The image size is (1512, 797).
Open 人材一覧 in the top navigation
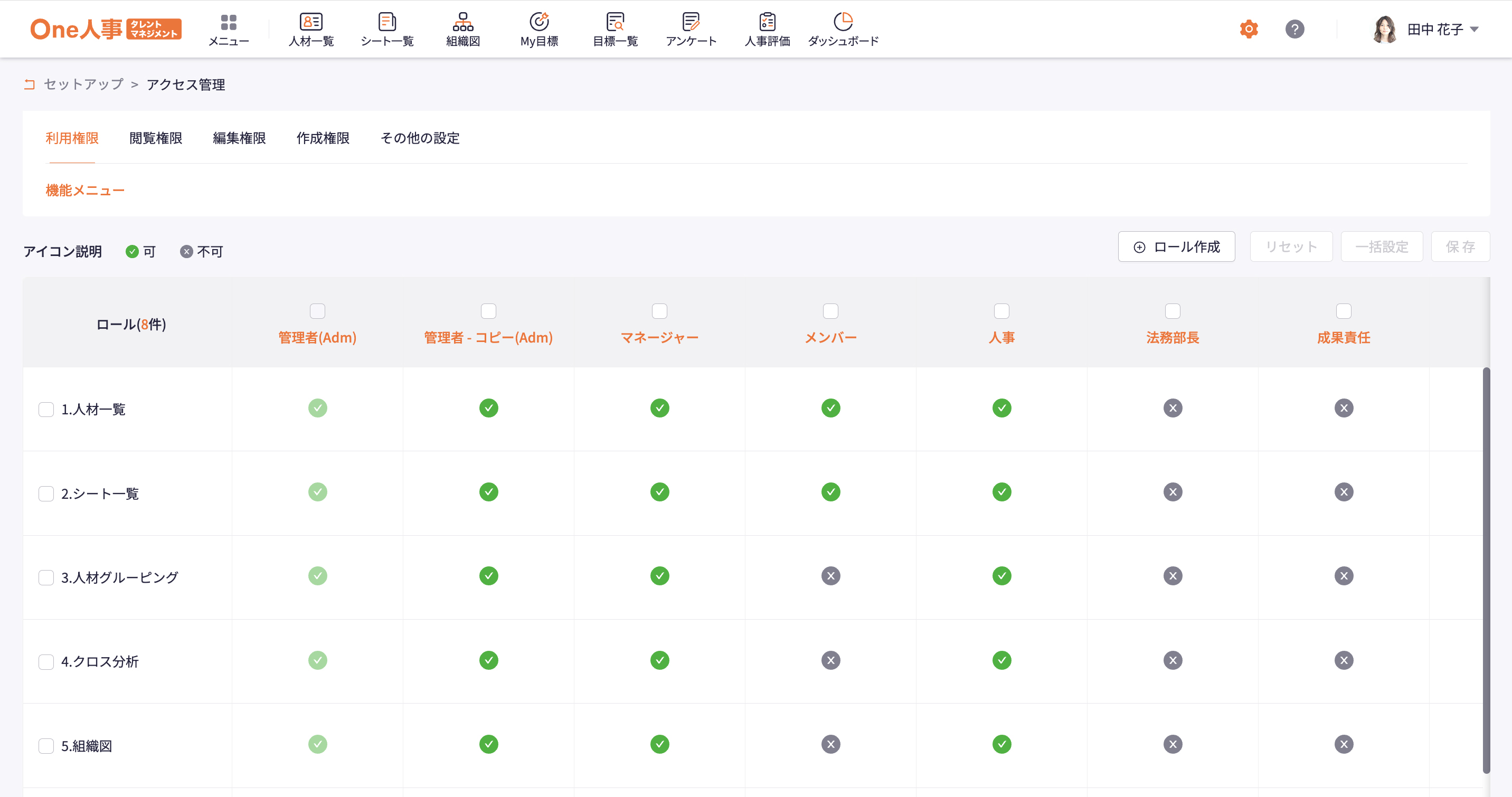[x=311, y=29]
